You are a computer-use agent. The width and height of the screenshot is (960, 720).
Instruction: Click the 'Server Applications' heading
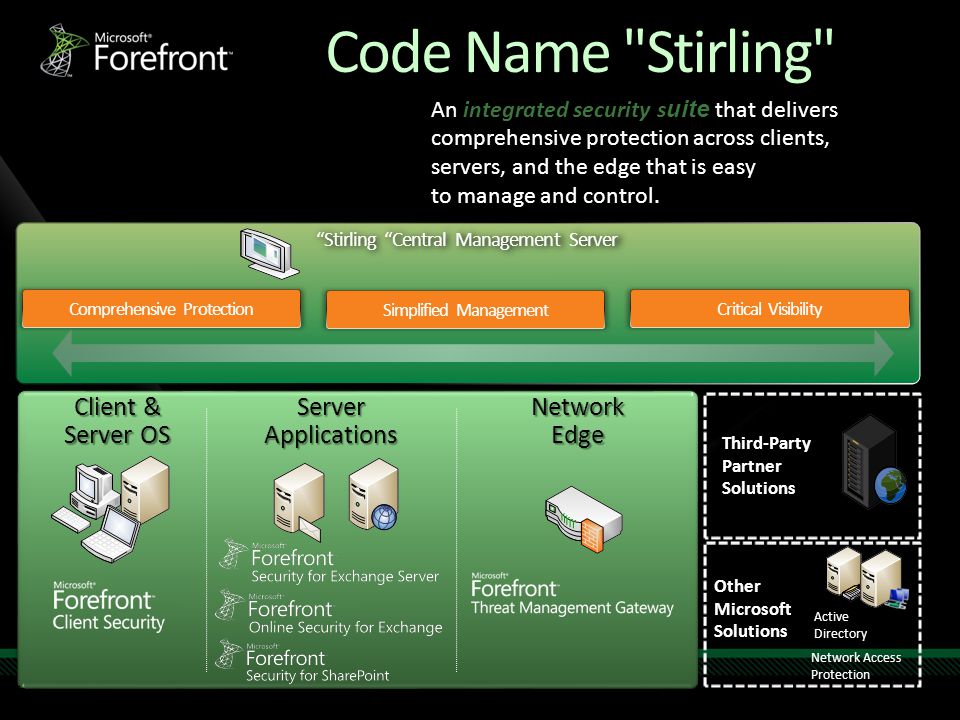tap(331, 421)
